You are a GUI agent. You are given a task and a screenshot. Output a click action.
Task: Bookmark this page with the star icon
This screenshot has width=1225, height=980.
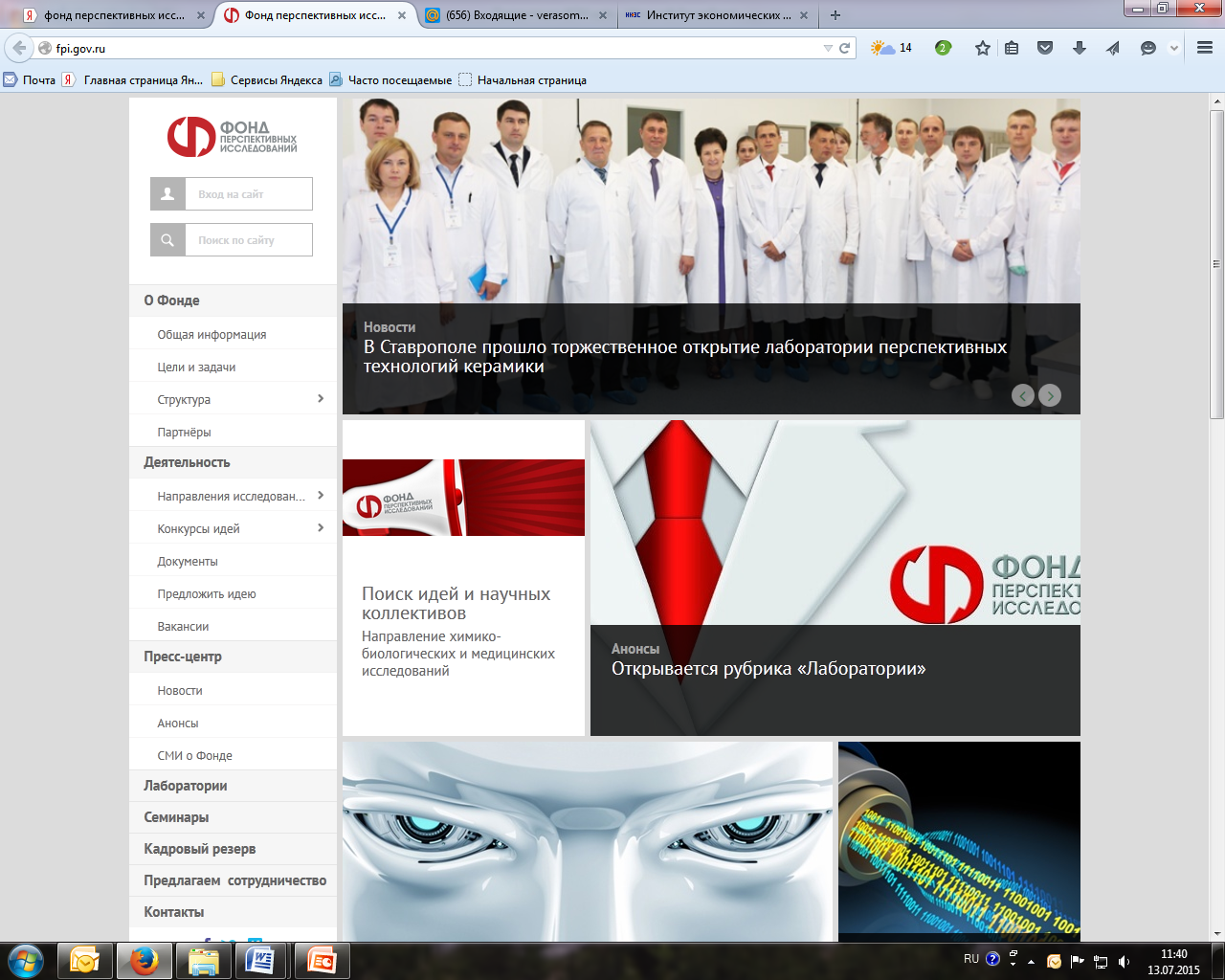(x=983, y=48)
